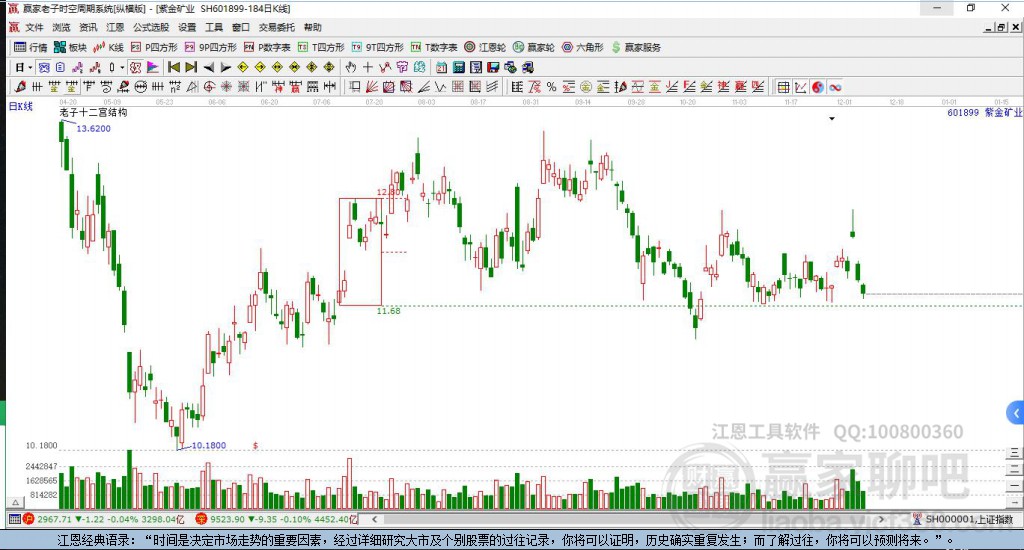
Task: Click Shenzhen index 9523.90 status entry
Action: 277,519
